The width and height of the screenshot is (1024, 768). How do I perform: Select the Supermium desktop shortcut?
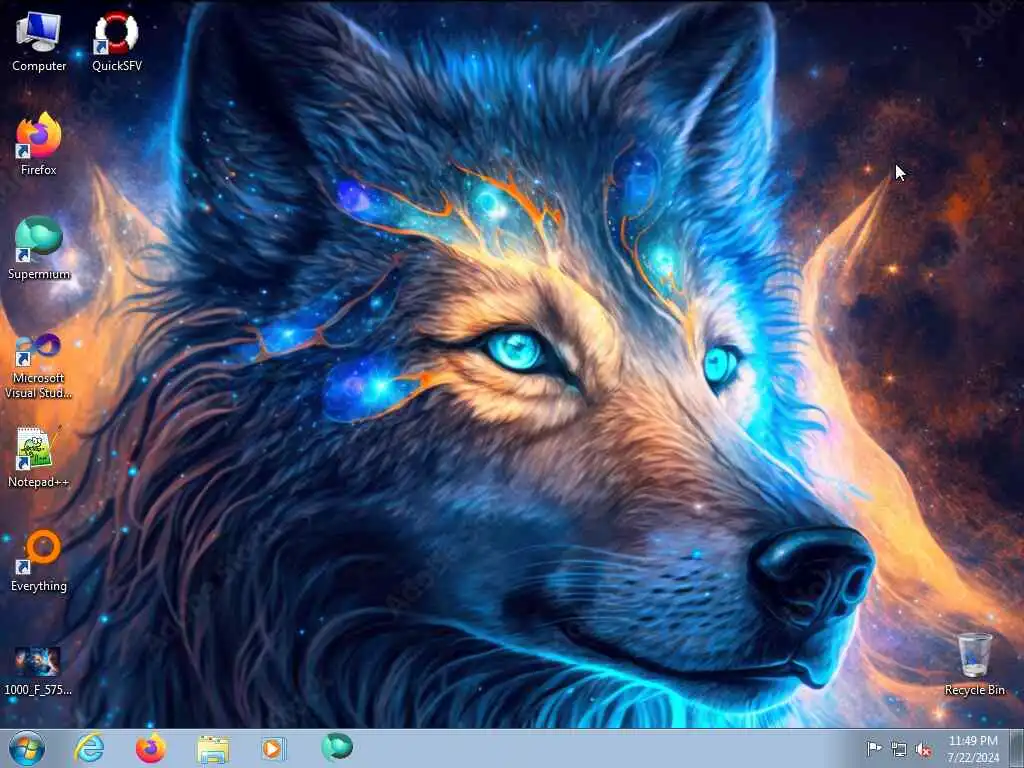tap(39, 248)
